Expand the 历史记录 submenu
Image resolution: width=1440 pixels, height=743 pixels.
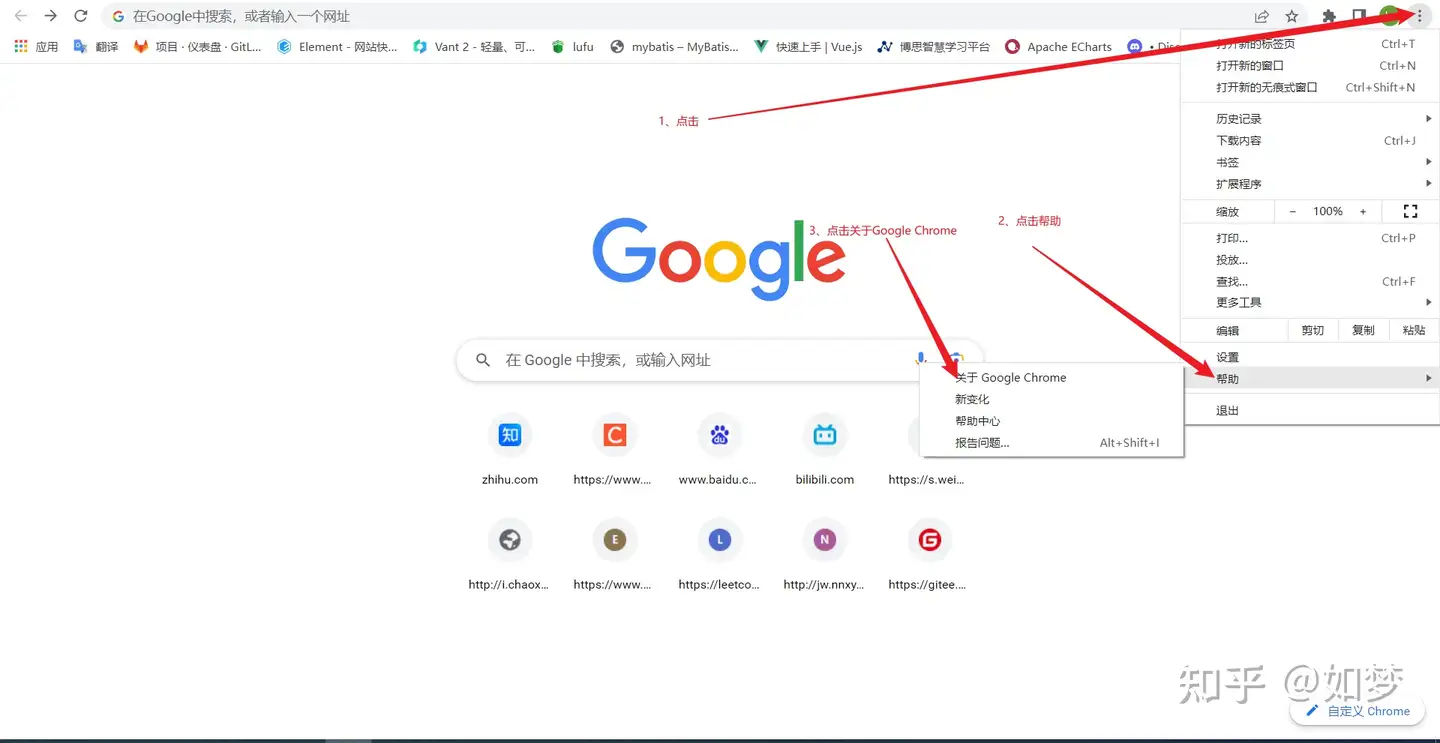click(1310, 119)
